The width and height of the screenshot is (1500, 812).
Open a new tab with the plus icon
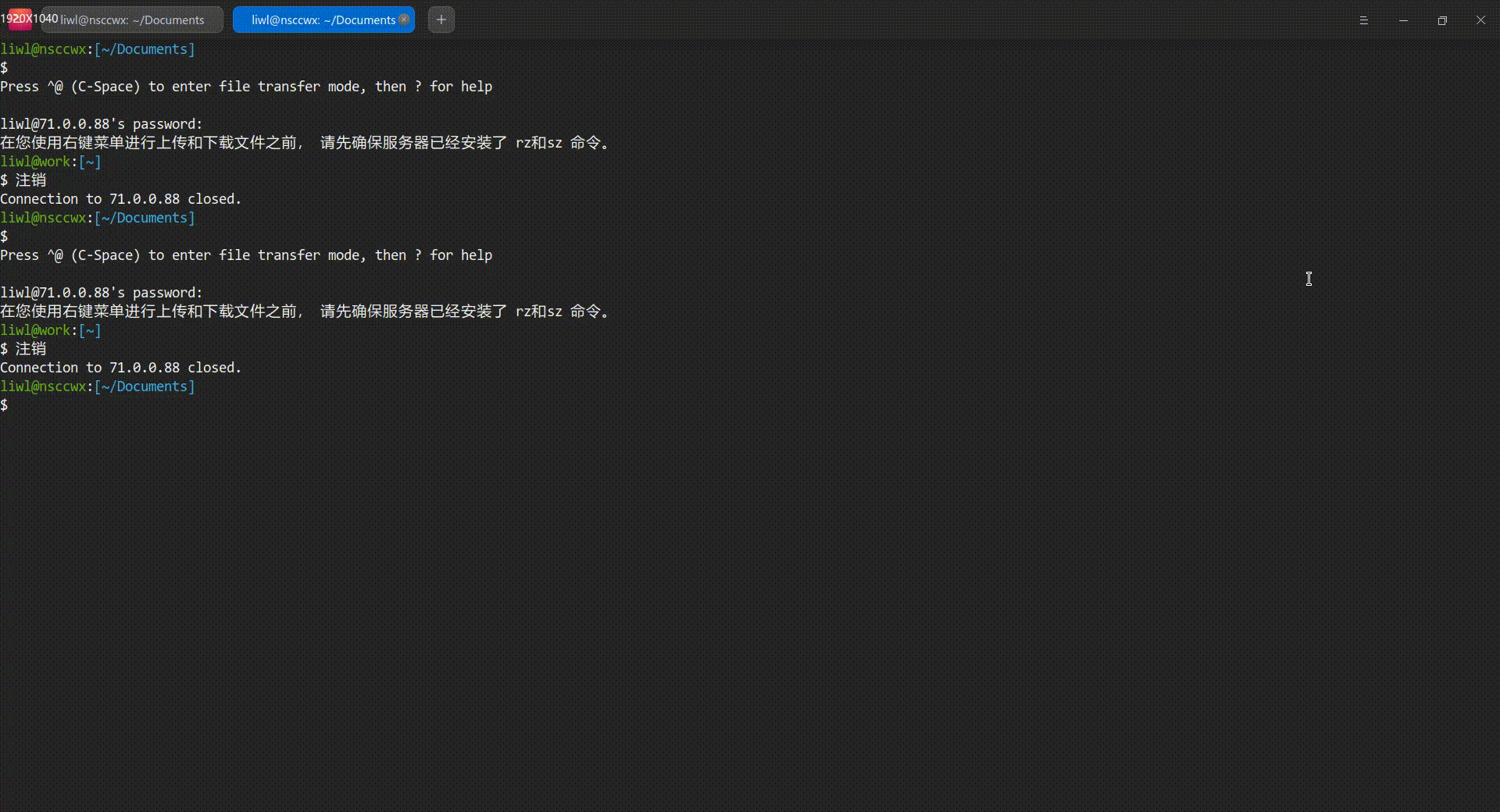[441, 20]
